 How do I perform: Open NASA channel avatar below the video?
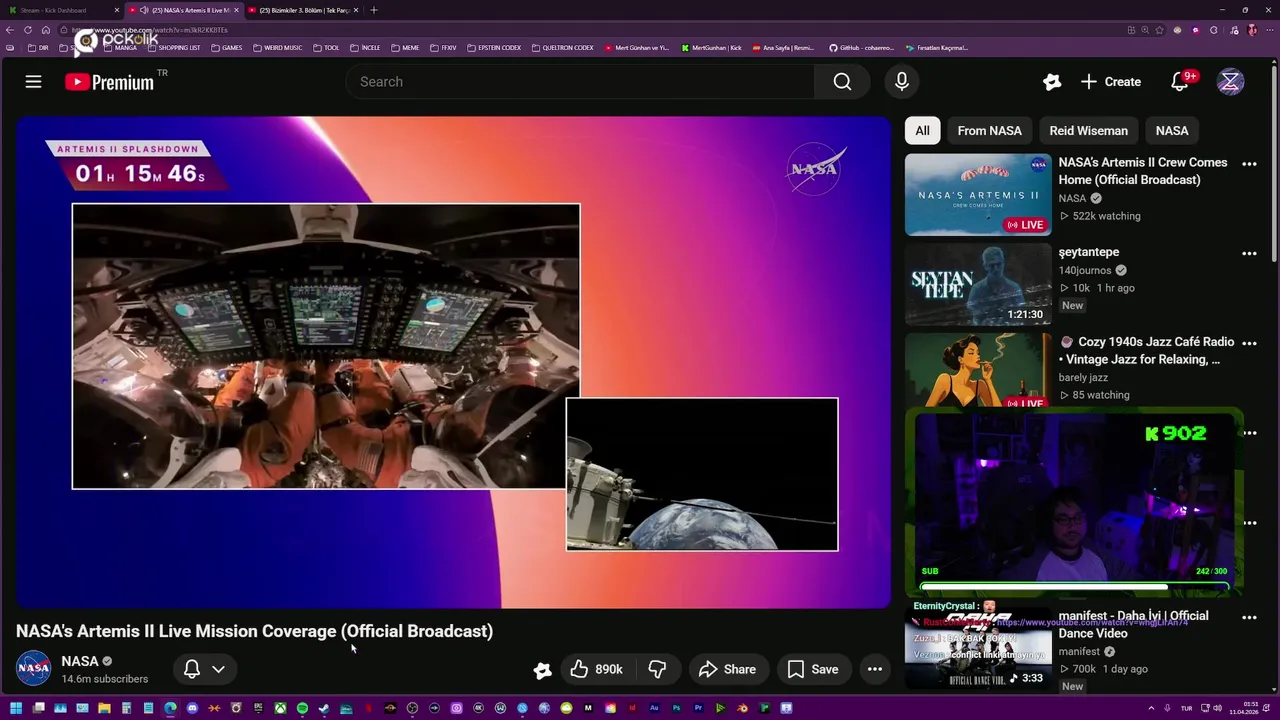pyautogui.click(x=33, y=668)
